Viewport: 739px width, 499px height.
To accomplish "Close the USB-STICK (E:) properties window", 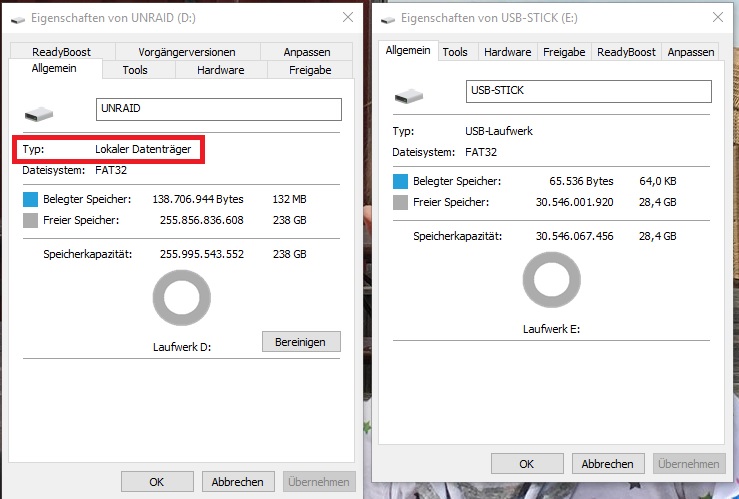I will click(718, 17).
